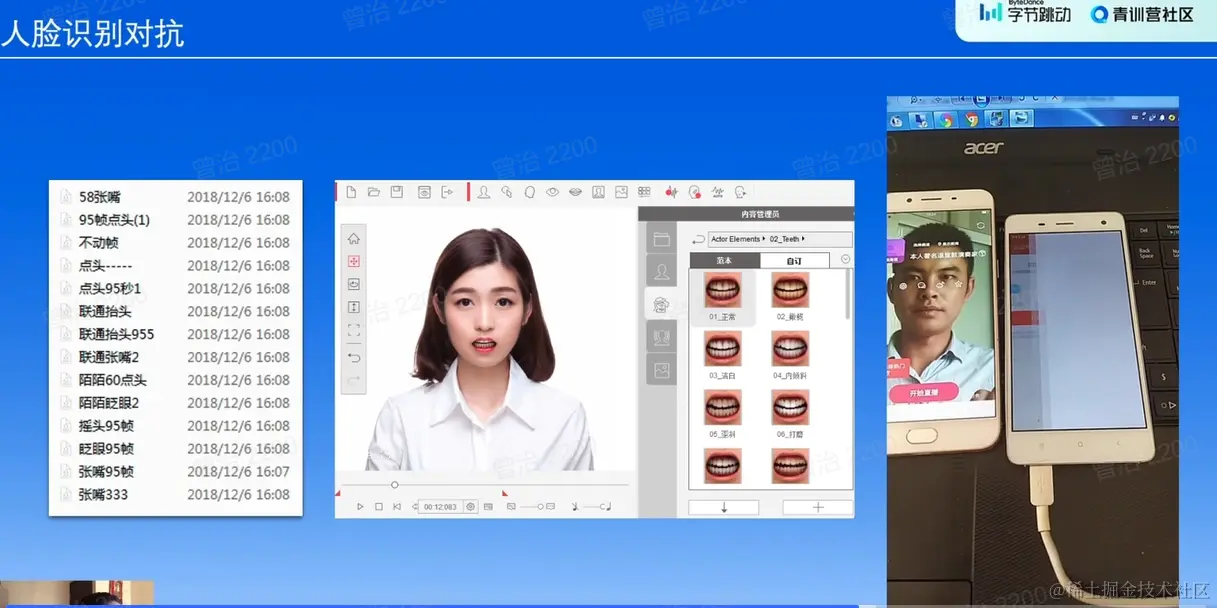Select the lips/mouth toolbar icon
1217x608 pixels.
point(575,191)
